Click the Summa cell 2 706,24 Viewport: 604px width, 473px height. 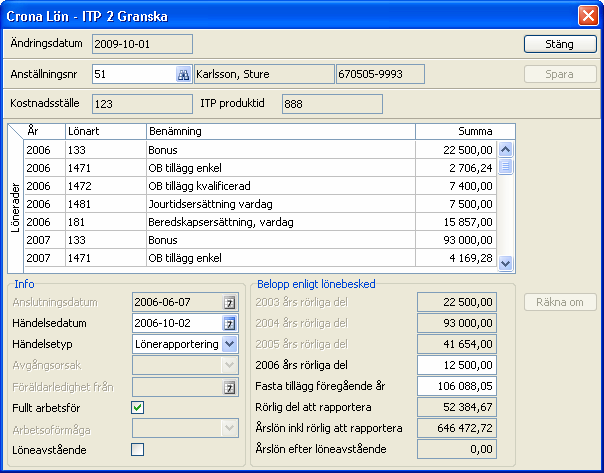tap(456, 168)
